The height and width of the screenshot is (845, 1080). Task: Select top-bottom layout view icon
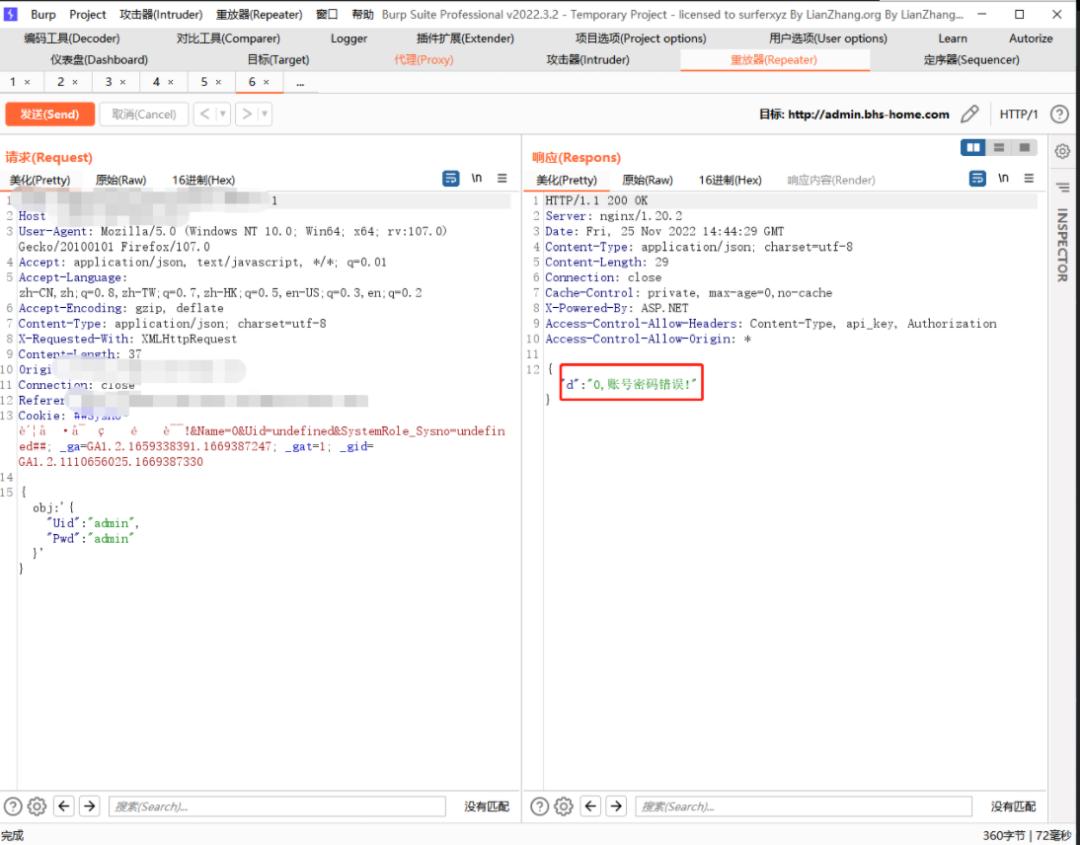[999, 147]
